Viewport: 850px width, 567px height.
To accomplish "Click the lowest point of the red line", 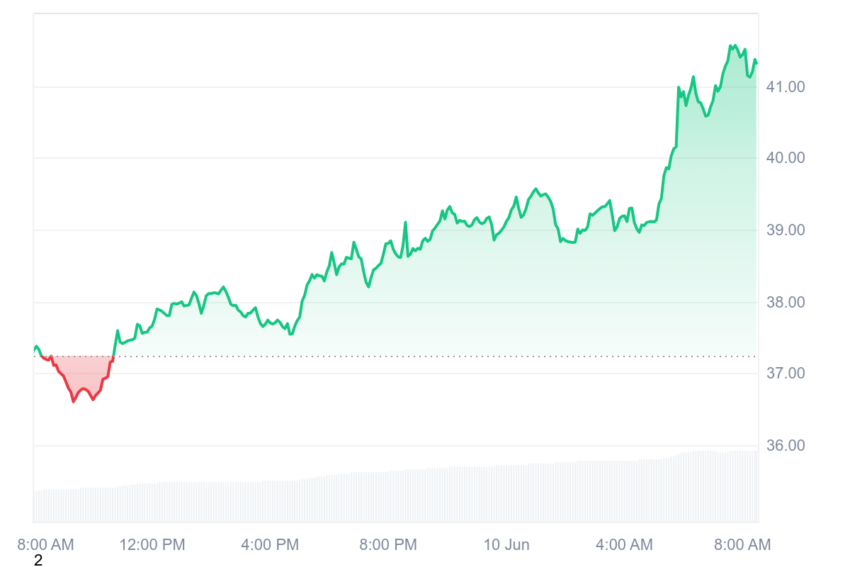I will tap(74, 401).
